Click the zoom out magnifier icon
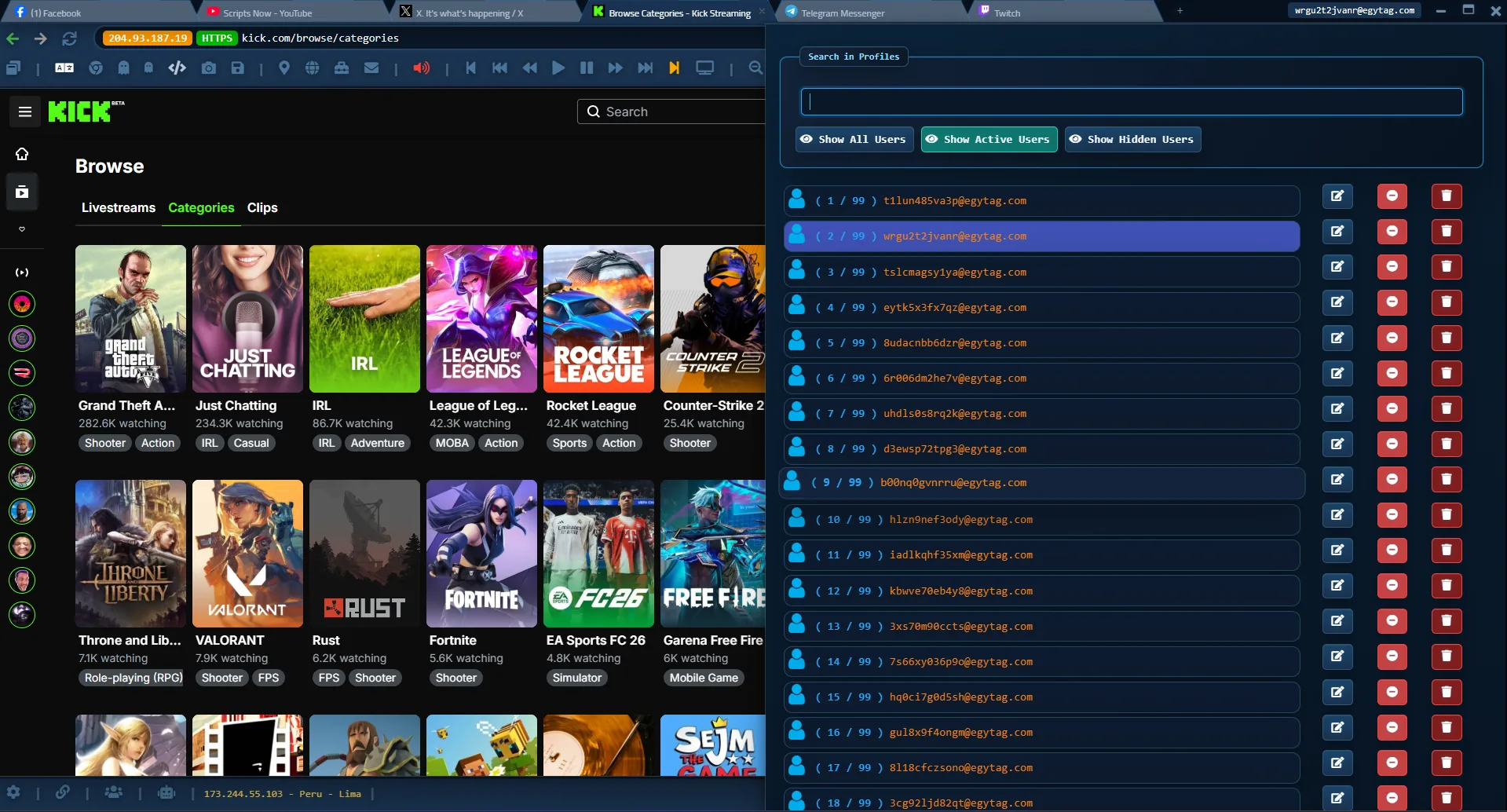Screen dimensions: 1507x812 tap(755, 68)
